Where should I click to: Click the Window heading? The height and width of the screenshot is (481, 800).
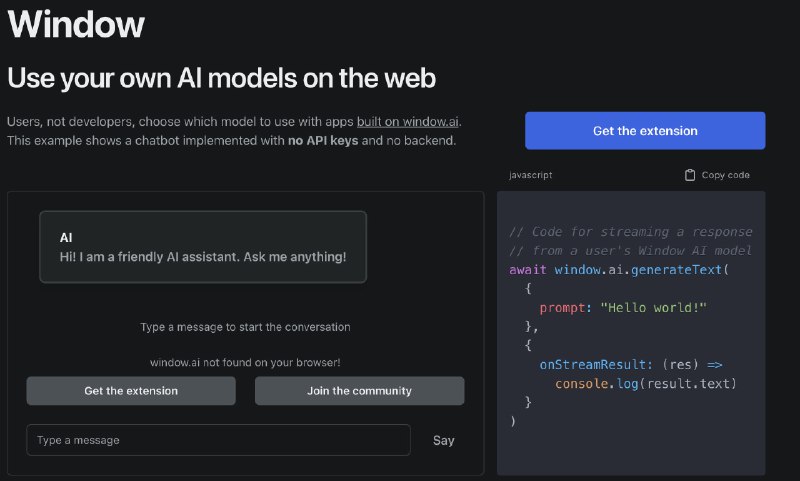tap(76, 24)
